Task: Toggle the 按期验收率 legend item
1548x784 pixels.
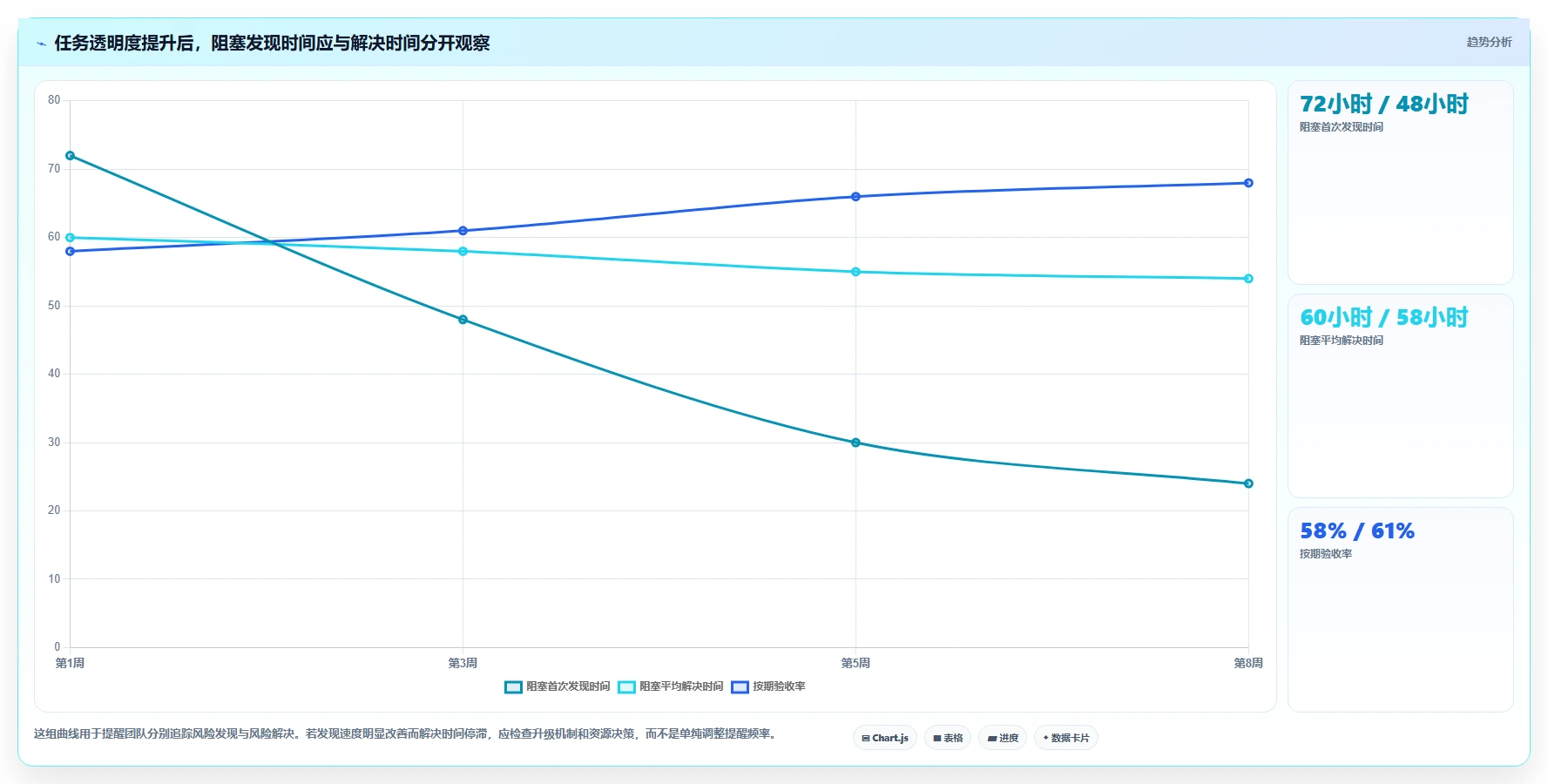Action: pos(768,686)
